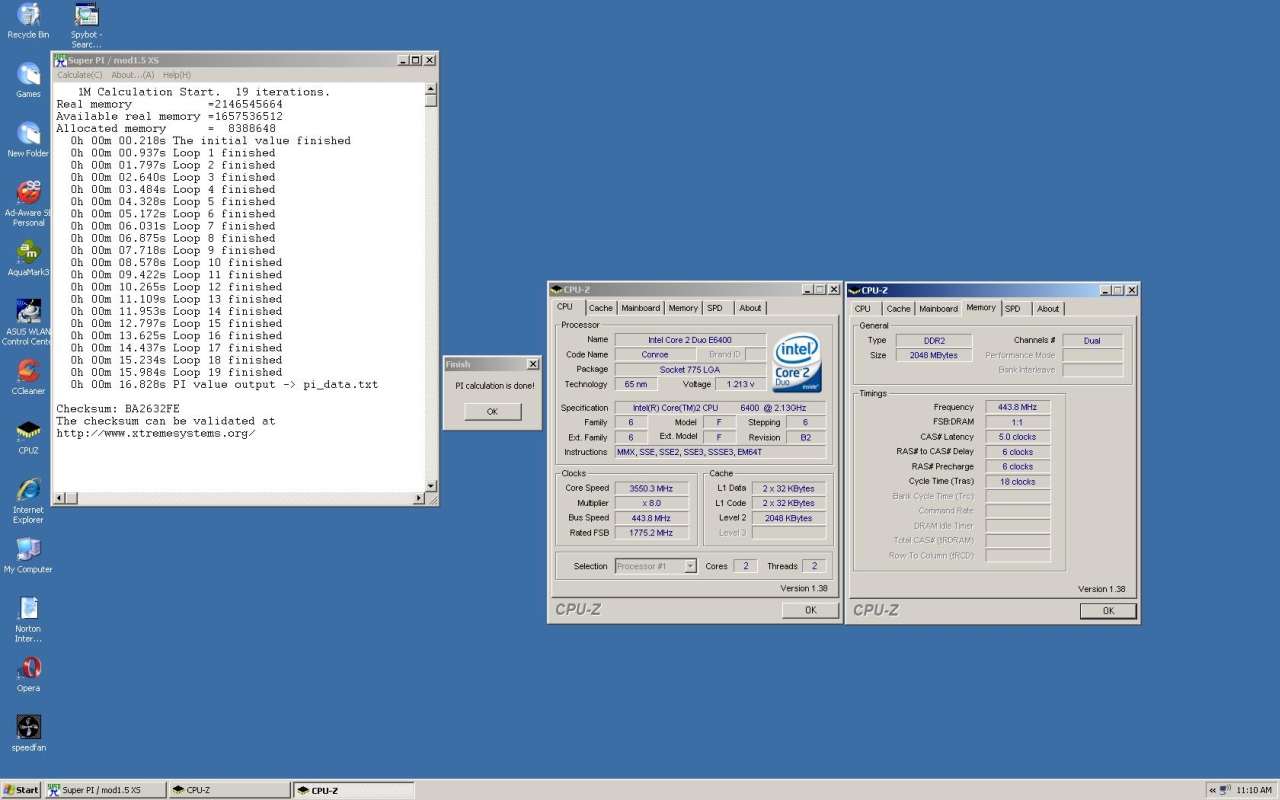The image size is (1280, 800).
Task: Switch to SPD tab in left CPU-Z
Action: point(715,308)
